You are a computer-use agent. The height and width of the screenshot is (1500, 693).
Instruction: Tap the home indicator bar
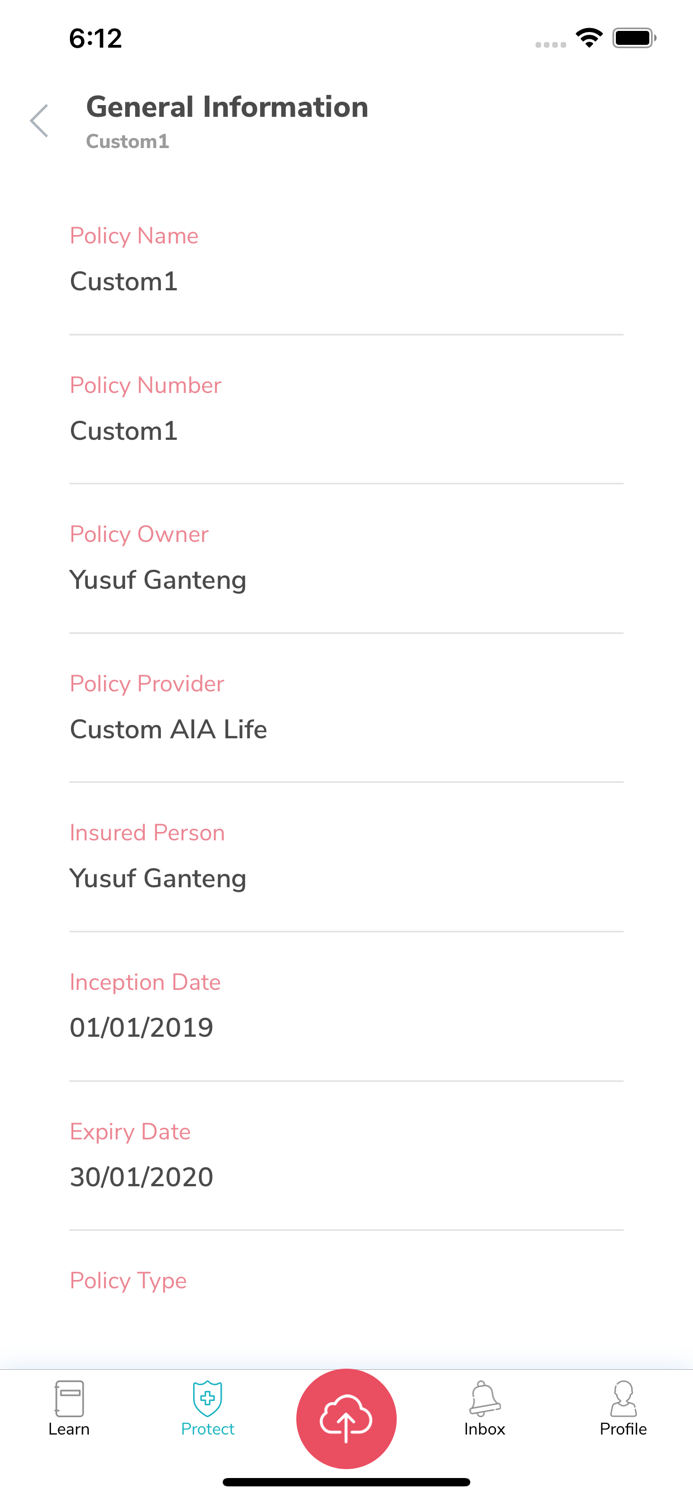[x=346, y=1482]
